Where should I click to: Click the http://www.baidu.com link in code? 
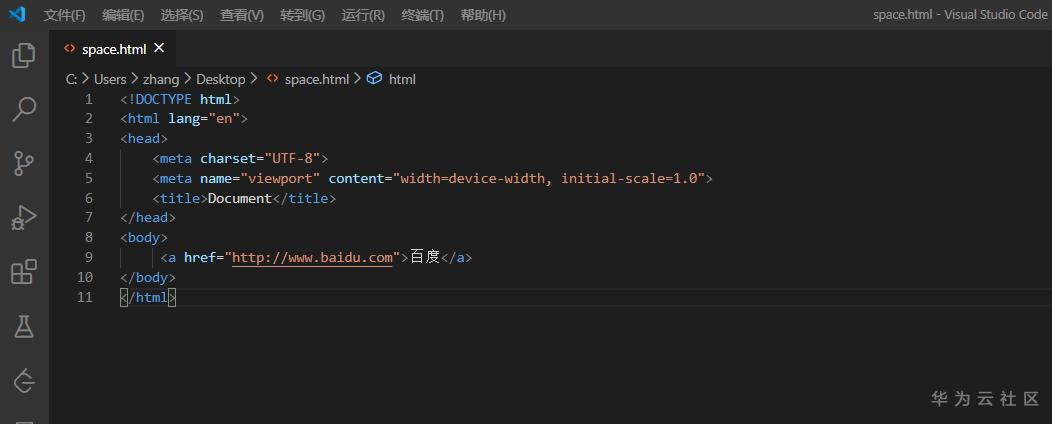pos(312,257)
